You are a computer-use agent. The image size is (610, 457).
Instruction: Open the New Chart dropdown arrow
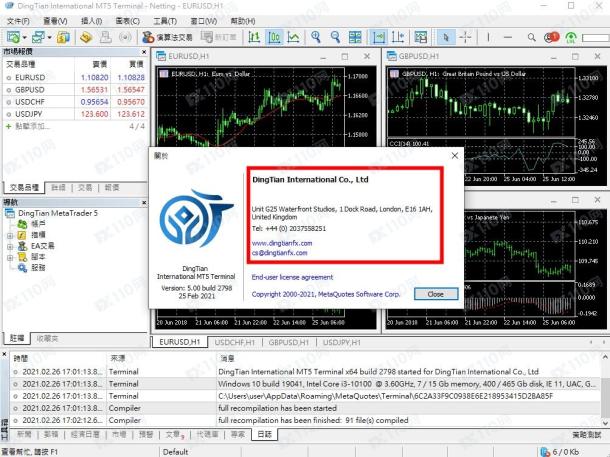25,38
